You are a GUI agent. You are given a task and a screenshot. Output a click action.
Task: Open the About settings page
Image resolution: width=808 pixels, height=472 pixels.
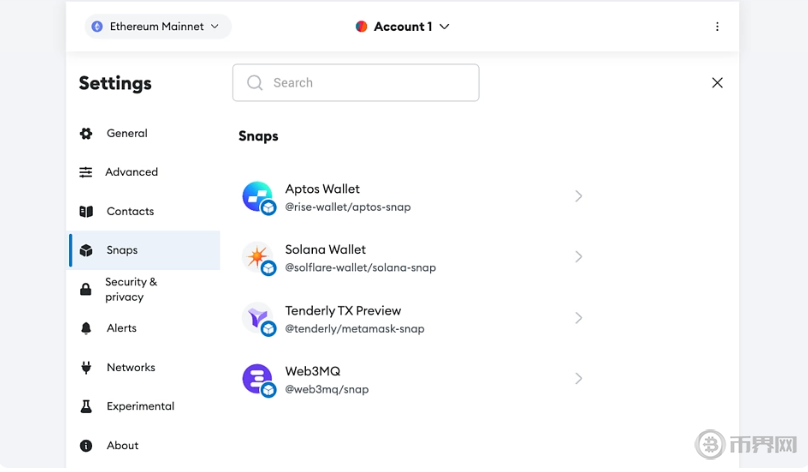(122, 446)
